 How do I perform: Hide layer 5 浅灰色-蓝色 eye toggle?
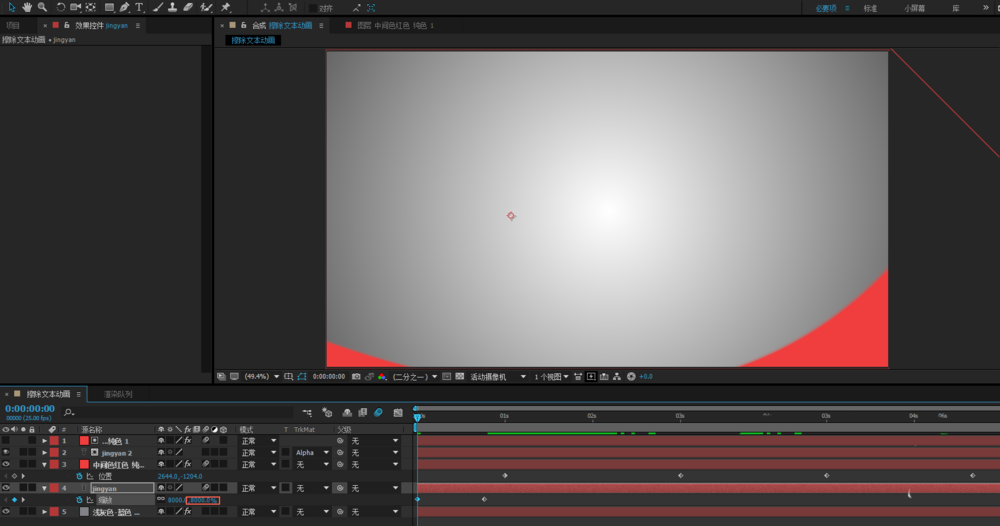click(x=6, y=511)
